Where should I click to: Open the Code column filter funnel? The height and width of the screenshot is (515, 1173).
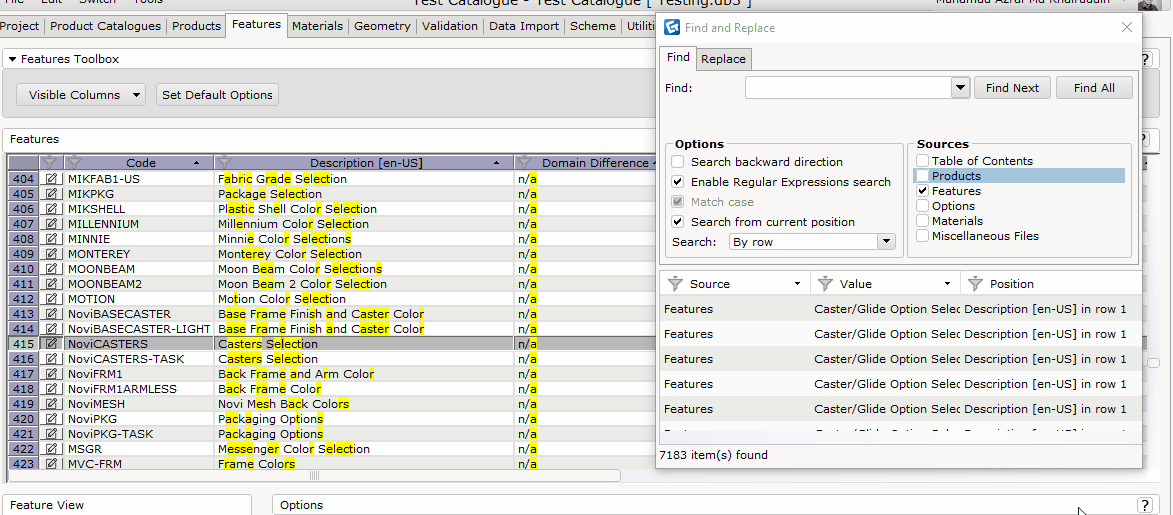(74, 162)
